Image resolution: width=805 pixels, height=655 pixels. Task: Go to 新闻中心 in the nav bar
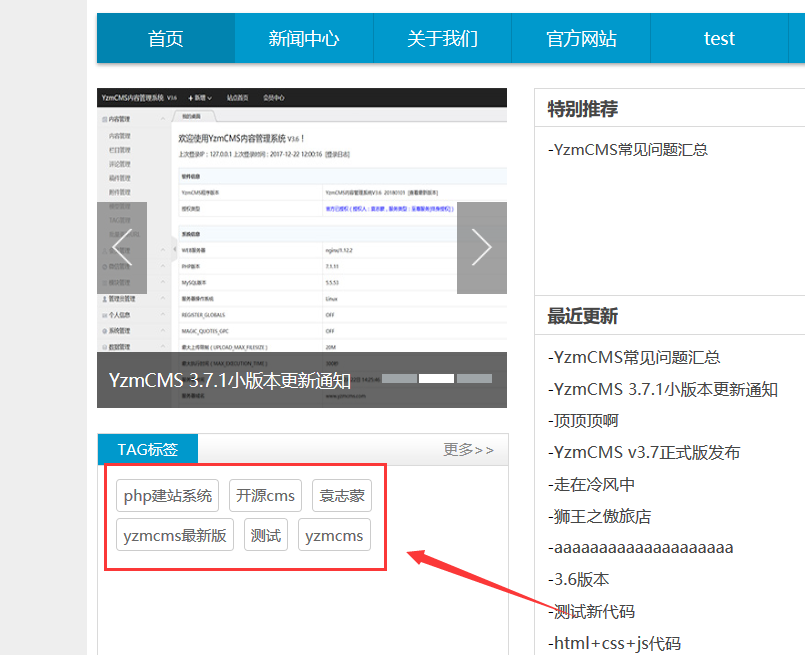tap(304, 38)
